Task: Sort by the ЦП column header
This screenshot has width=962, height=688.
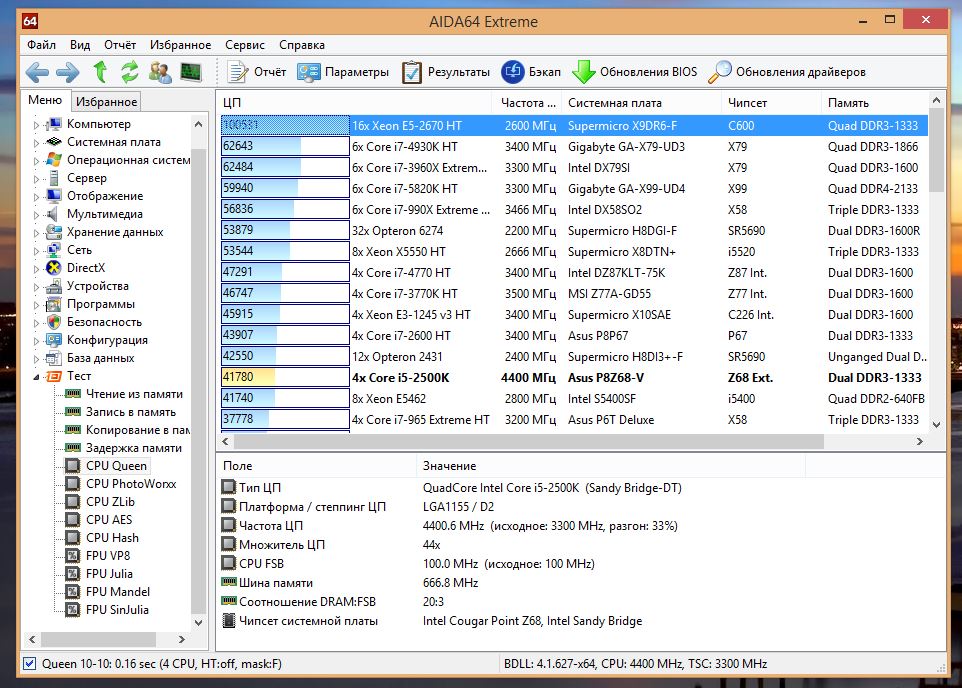Action: click(x=354, y=102)
